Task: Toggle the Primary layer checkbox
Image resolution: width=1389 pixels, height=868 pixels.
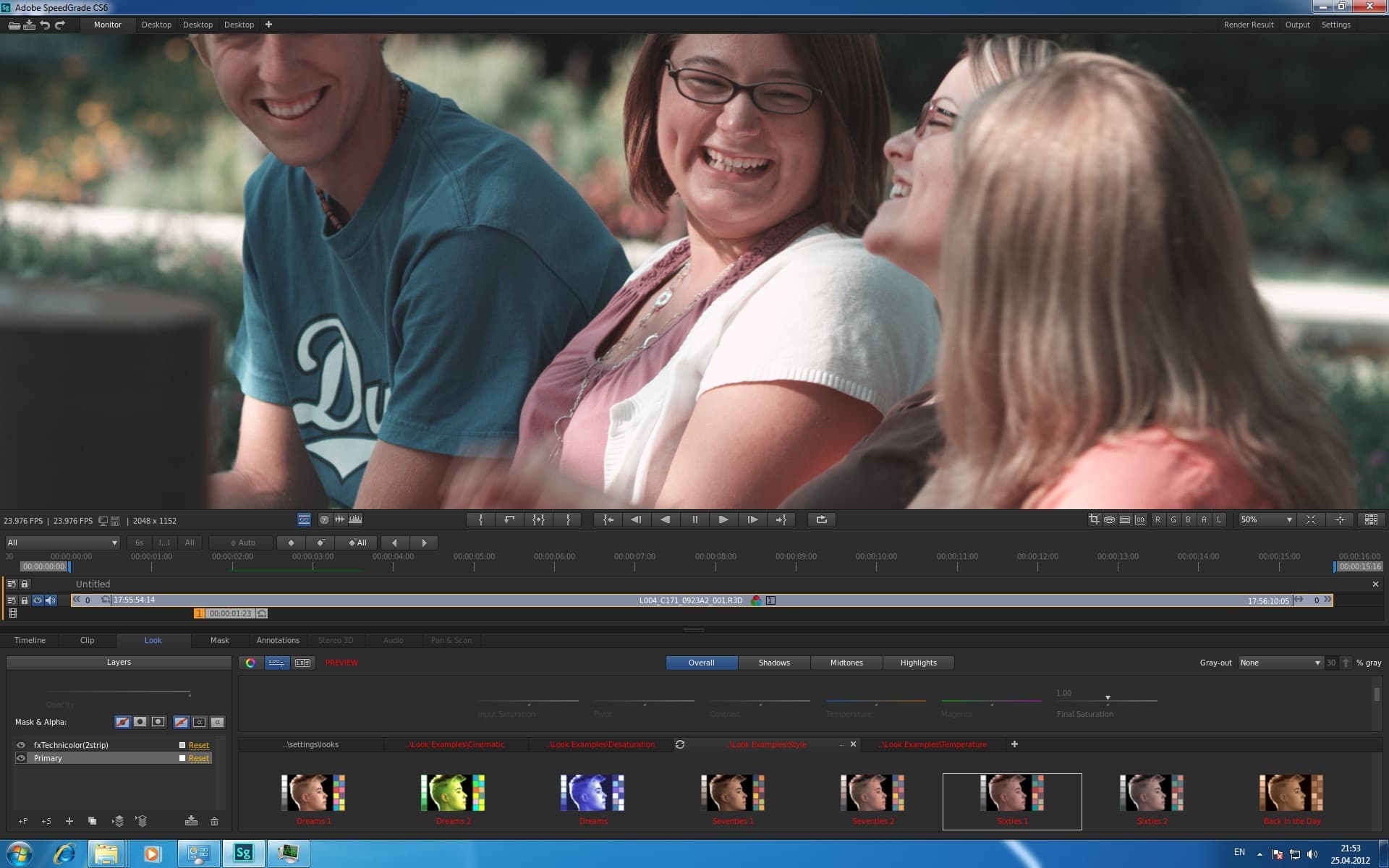Action: tap(182, 758)
